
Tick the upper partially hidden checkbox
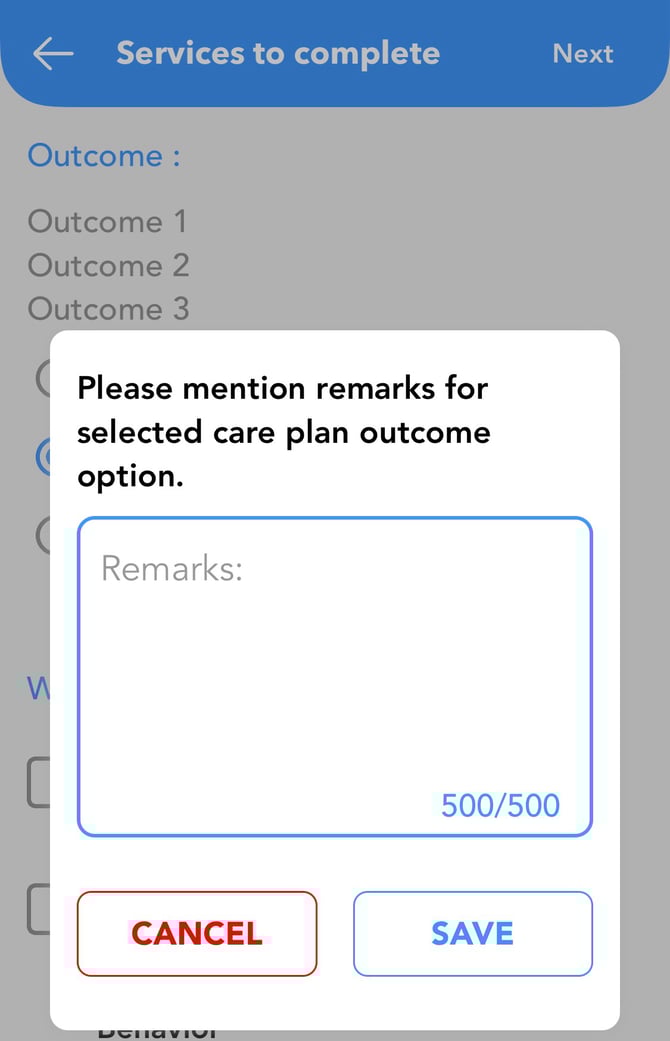coord(37,782)
